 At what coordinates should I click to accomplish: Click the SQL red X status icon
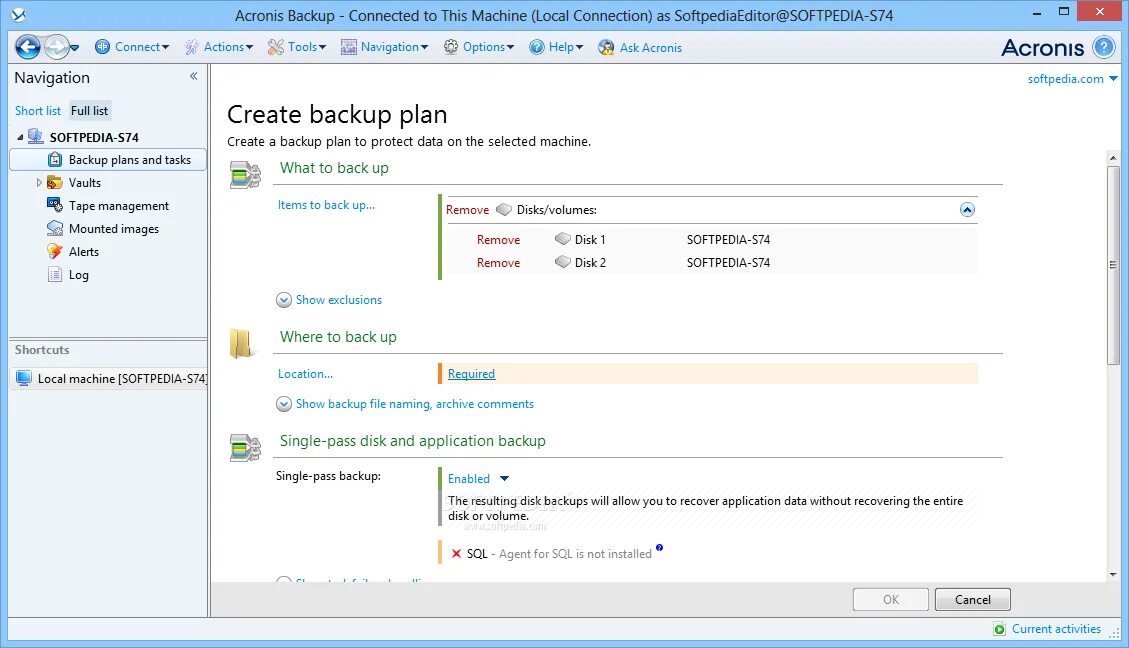456,554
